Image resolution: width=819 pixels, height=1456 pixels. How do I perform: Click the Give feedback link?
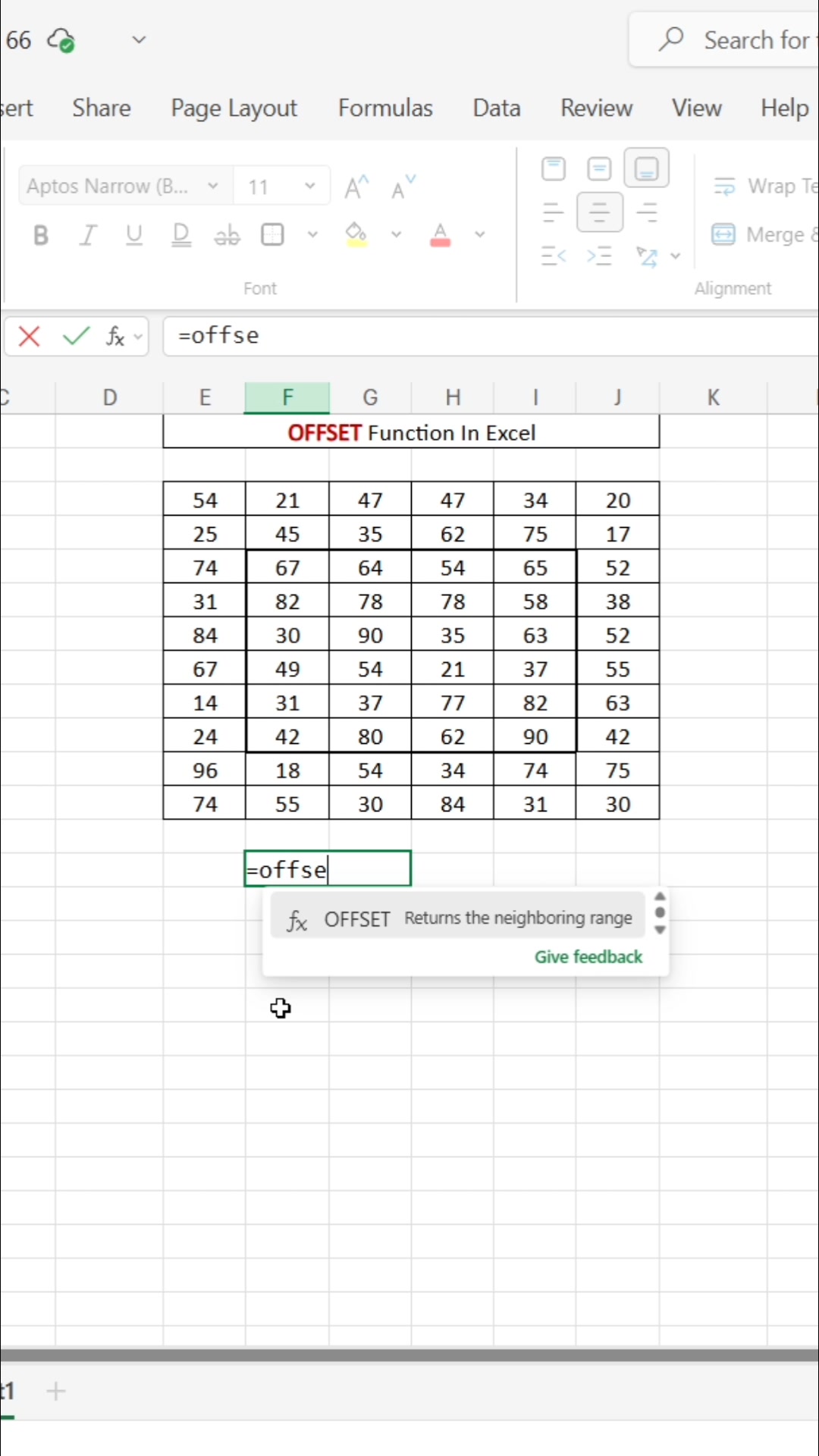pyautogui.click(x=588, y=957)
